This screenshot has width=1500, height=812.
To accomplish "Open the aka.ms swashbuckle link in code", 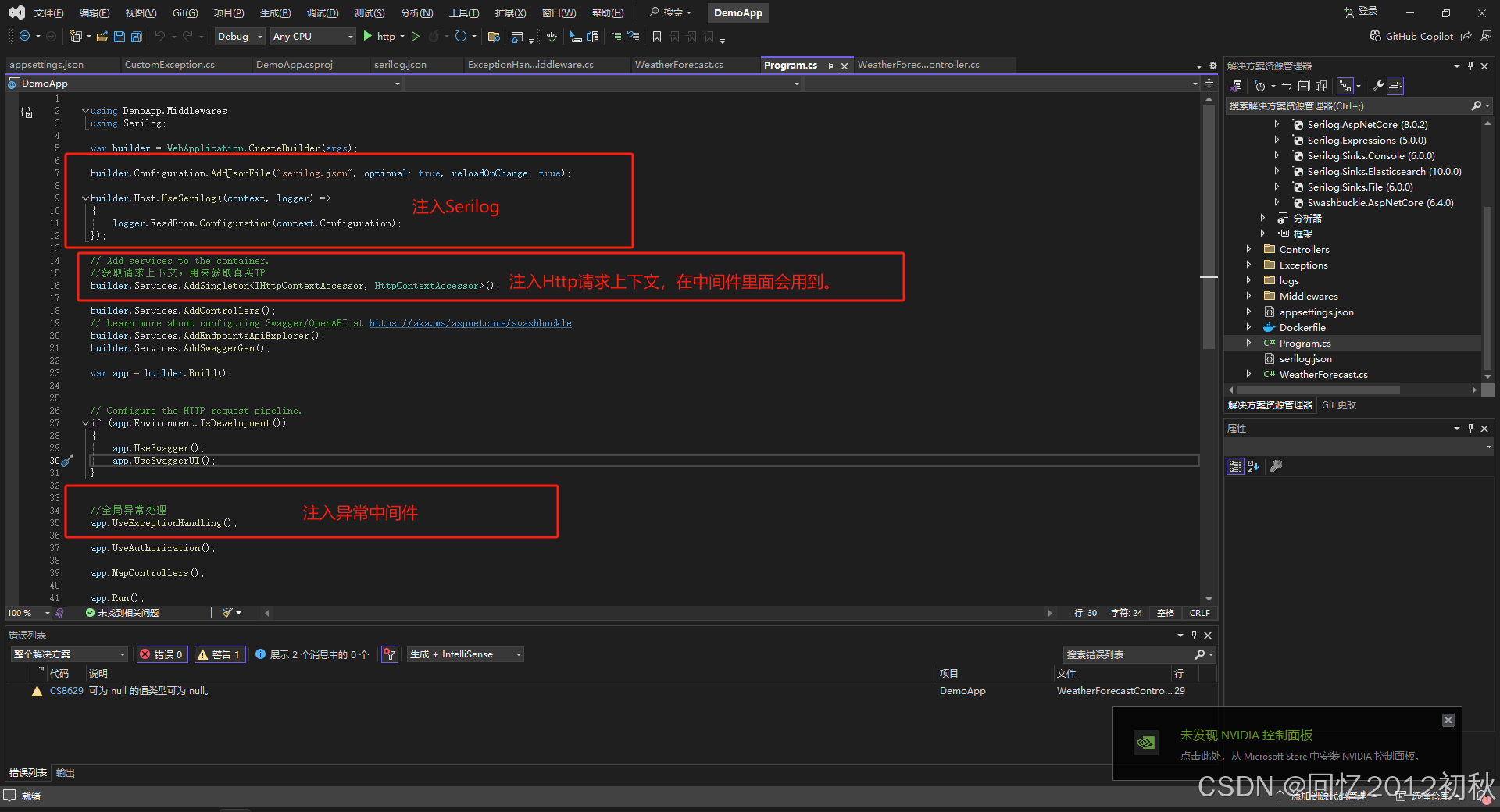I will click(x=470, y=323).
